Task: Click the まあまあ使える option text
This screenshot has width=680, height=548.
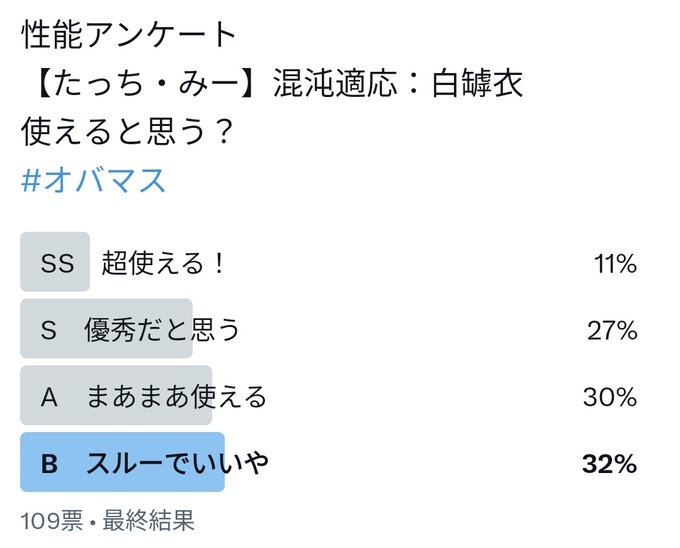Action: (x=176, y=396)
